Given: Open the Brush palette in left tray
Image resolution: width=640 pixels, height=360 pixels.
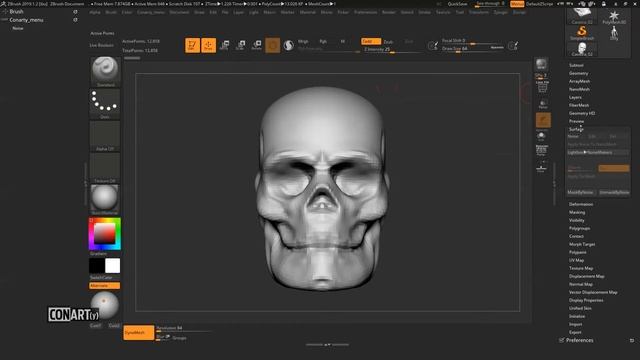Looking at the screenshot, I should (16, 11).
